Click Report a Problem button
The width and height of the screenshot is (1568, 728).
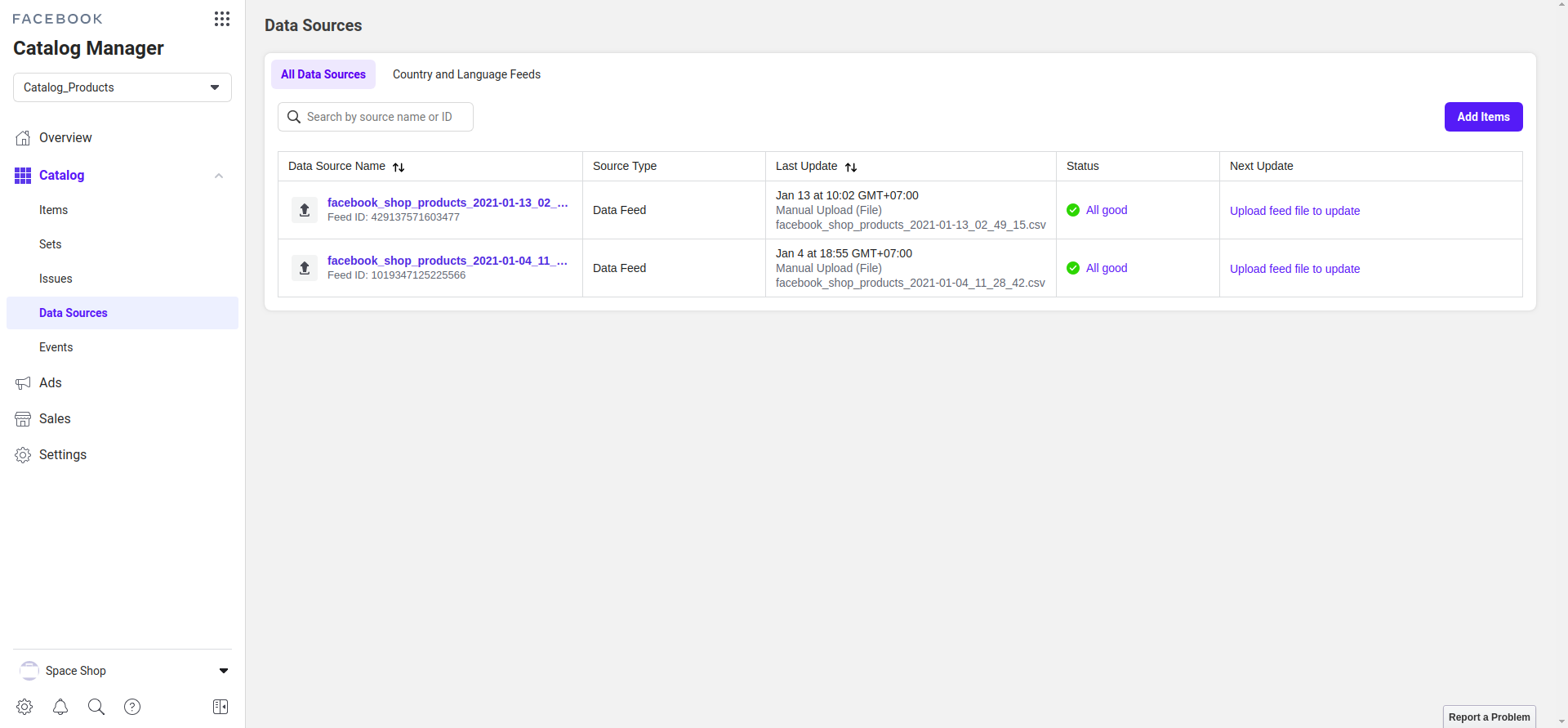tap(1489, 717)
